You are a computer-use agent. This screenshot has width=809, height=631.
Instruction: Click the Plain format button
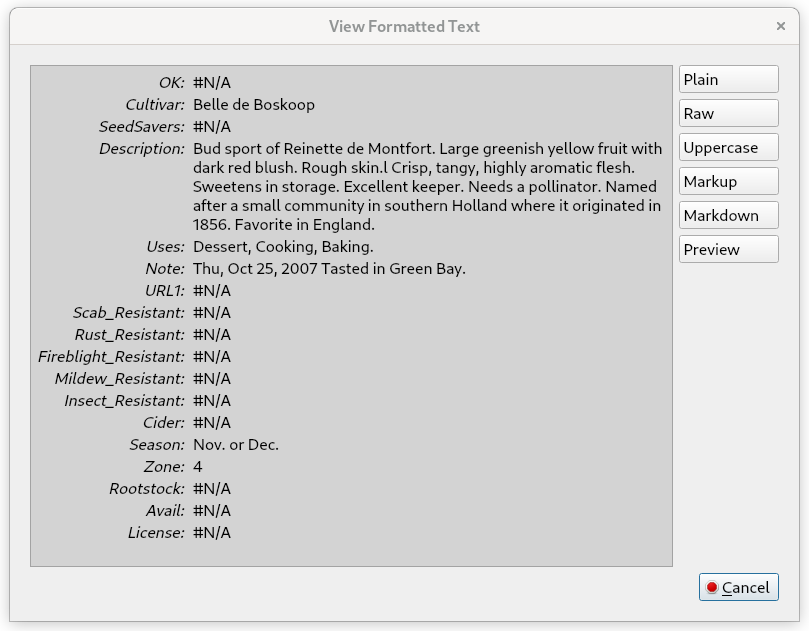728,80
